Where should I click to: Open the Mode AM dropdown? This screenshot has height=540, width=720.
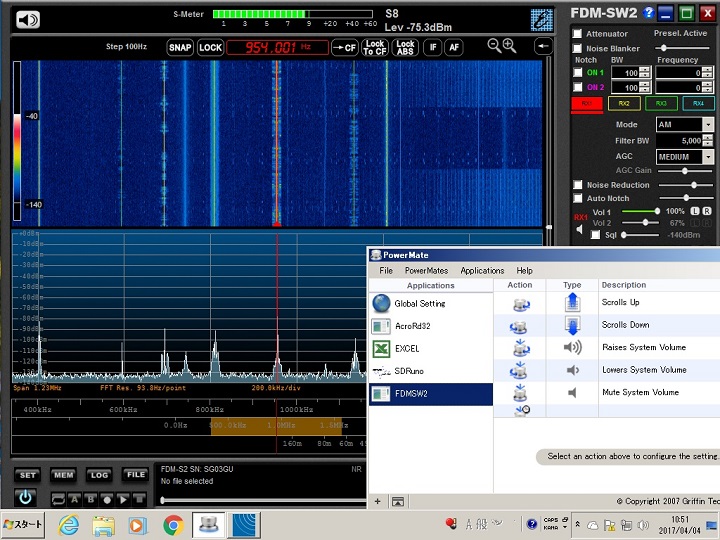click(708, 124)
